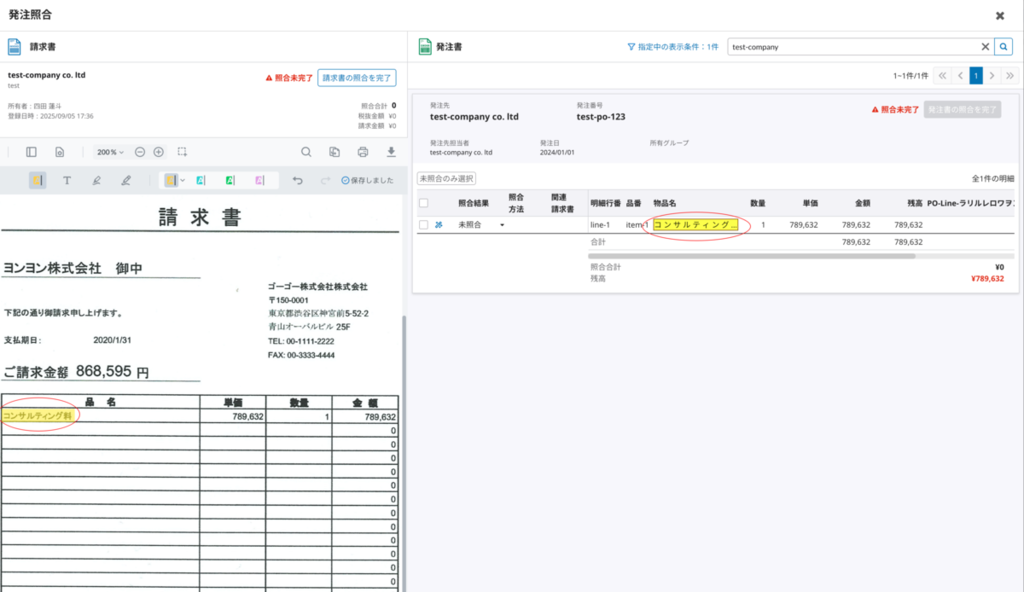The height and width of the screenshot is (592, 1024).
Task: Open the 指定中の表示条件：1件 filter link
Action: (673, 47)
